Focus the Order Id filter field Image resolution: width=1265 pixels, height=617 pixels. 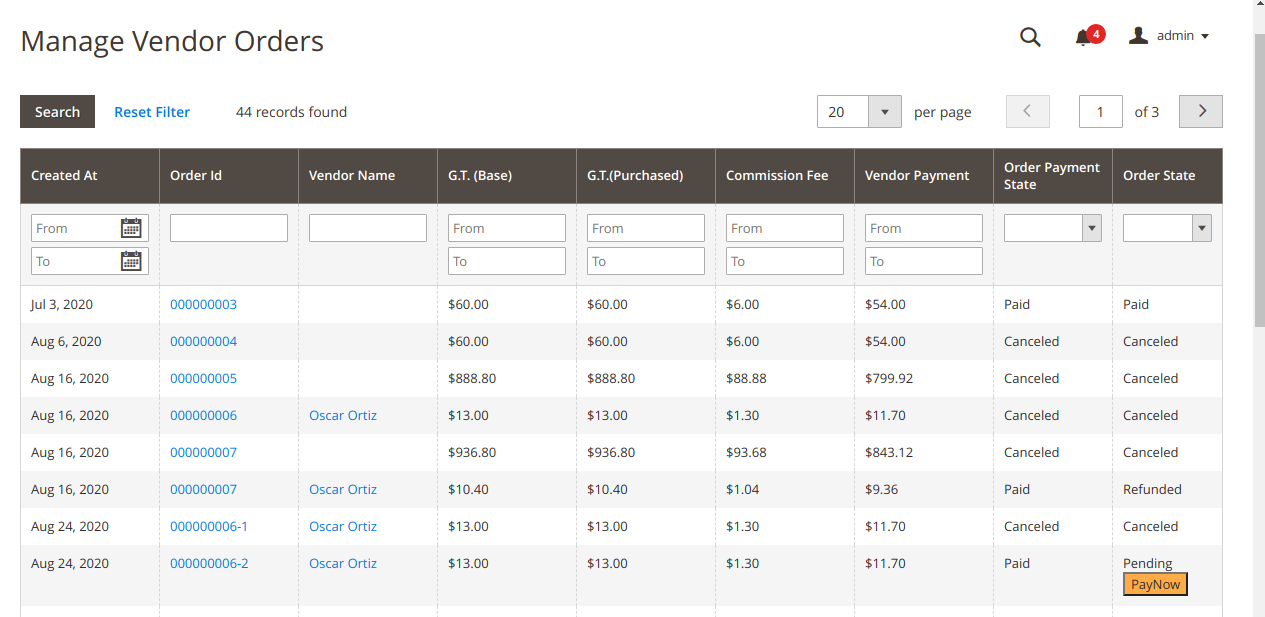click(229, 228)
